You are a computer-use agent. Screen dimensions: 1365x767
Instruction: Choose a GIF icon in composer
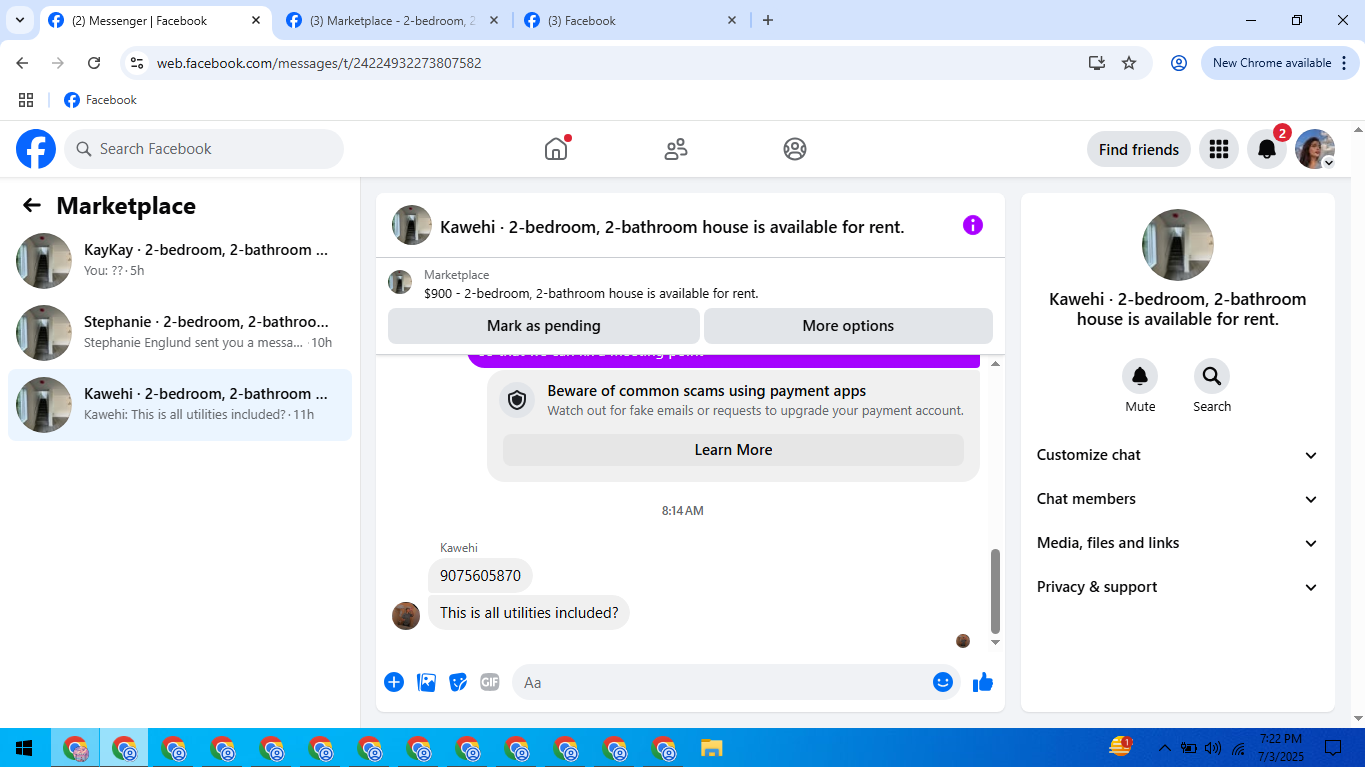point(489,682)
